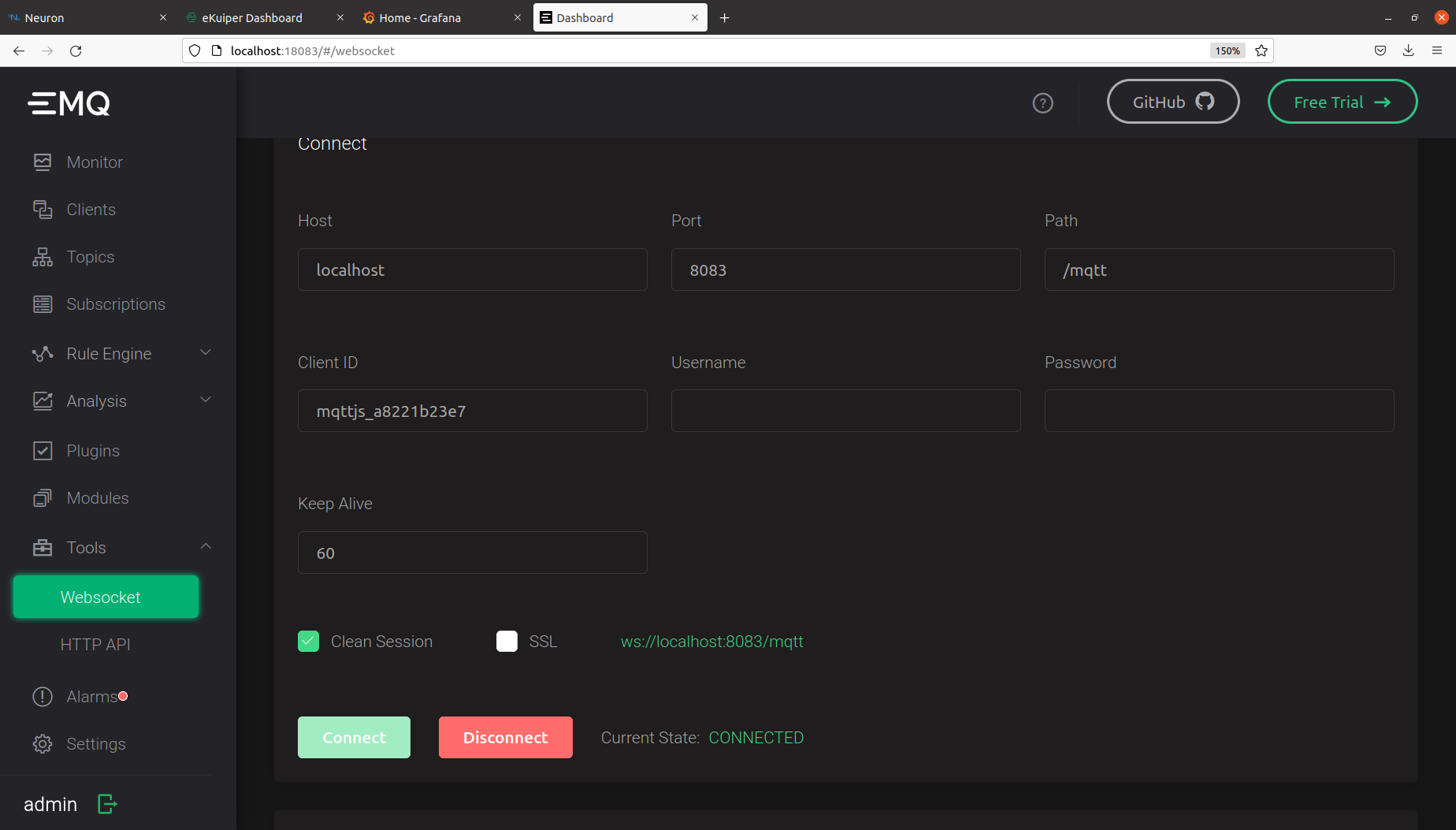This screenshot has height=830, width=1456.
Task: Open the Firefox application menu
Action: pyautogui.click(x=1437, y=50)
